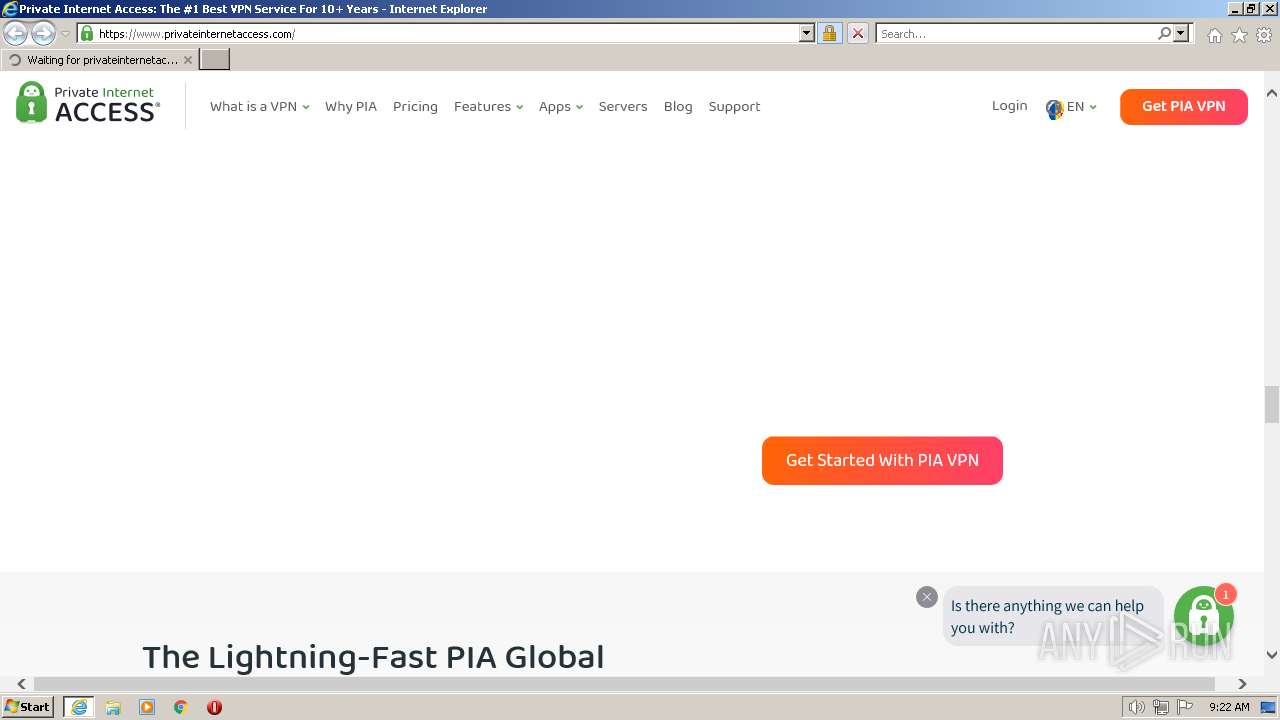Expand the What is a VPN menu
The width and height of the screenshot is (1280, 720).
tap(259, 107)
